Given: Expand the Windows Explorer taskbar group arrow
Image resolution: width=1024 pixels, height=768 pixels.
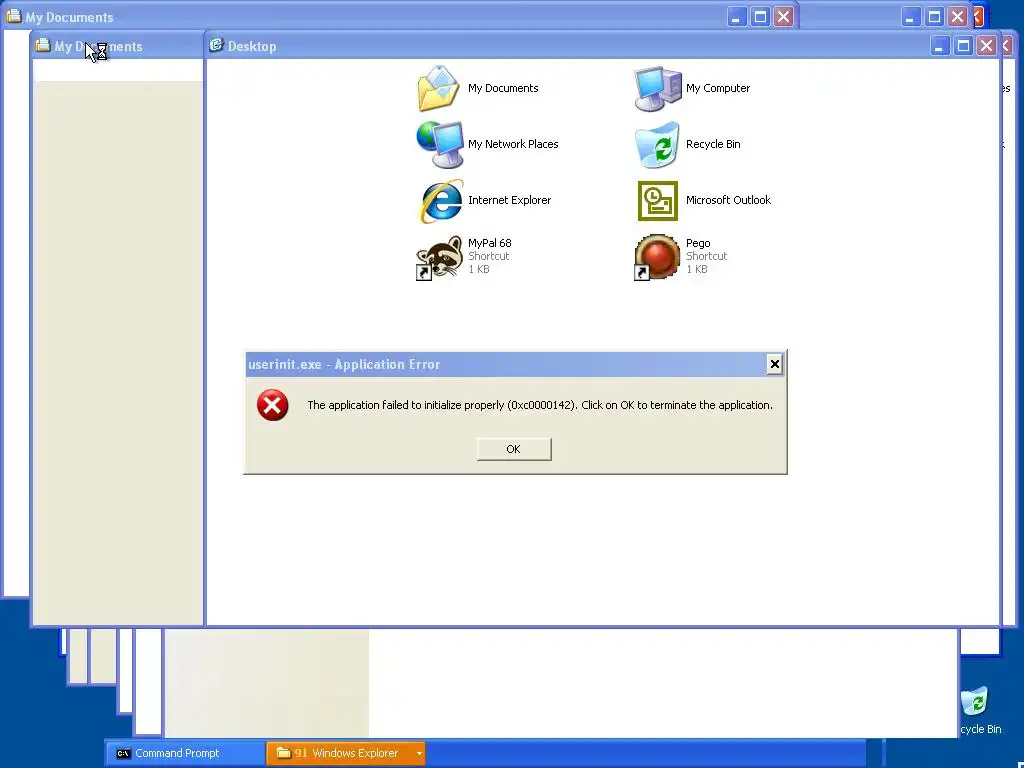Looking at the screenshot, I should (419, 753).
